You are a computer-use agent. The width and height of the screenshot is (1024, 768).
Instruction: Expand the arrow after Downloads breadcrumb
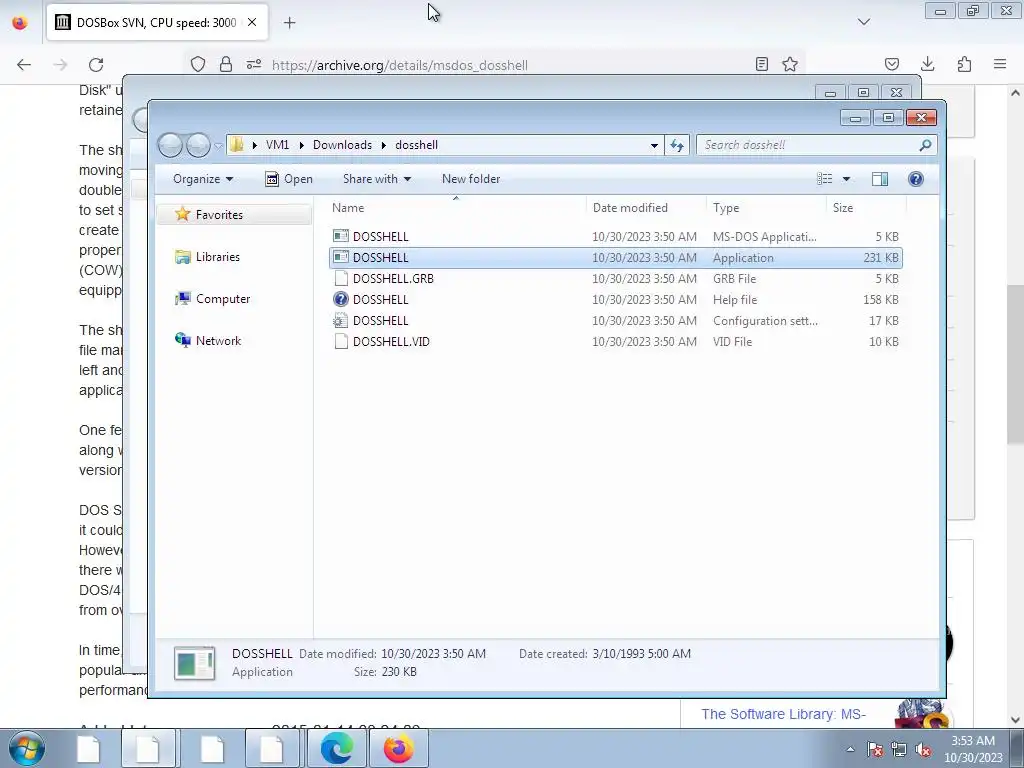click(x=384, y=145)
